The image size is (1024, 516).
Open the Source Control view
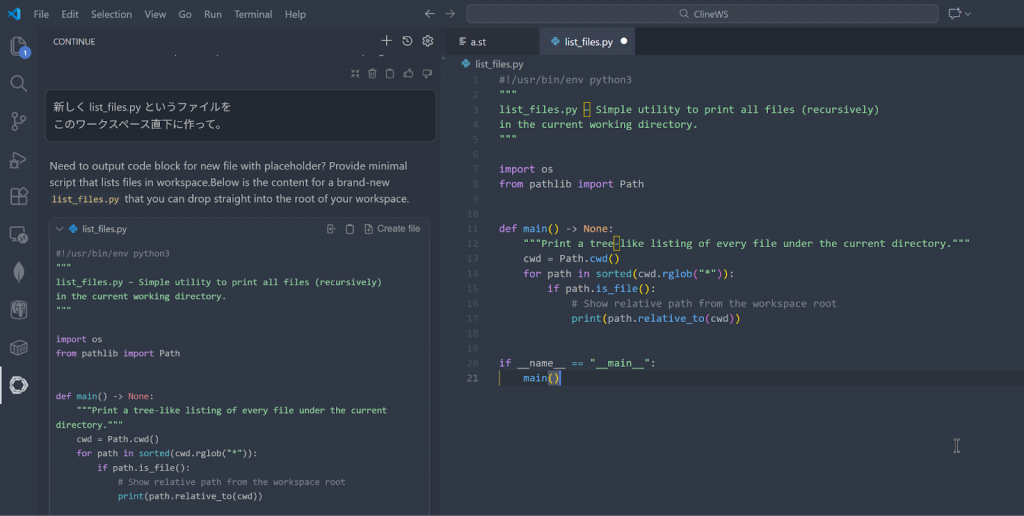coord(18,121)
